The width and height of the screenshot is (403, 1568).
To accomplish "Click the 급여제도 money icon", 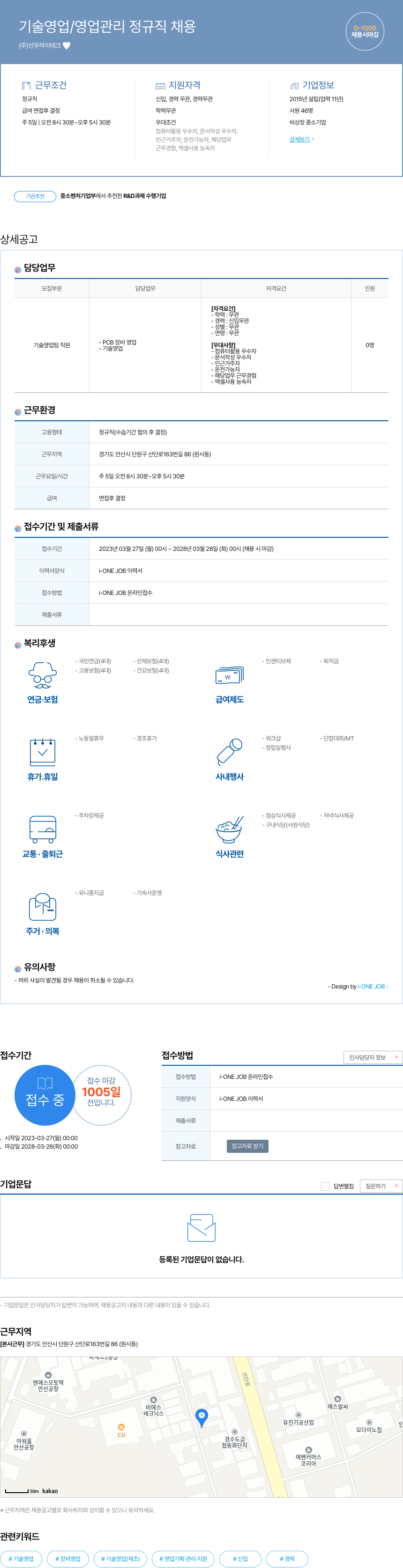I will pyautogui.click(x=229, y=675).
